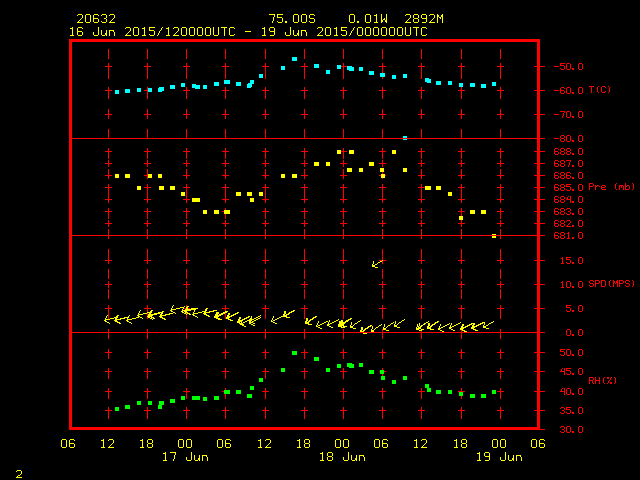Screen dimensions: 640x480
Task: Select the latitude text 75.00S
Action: tap(292, 19)
